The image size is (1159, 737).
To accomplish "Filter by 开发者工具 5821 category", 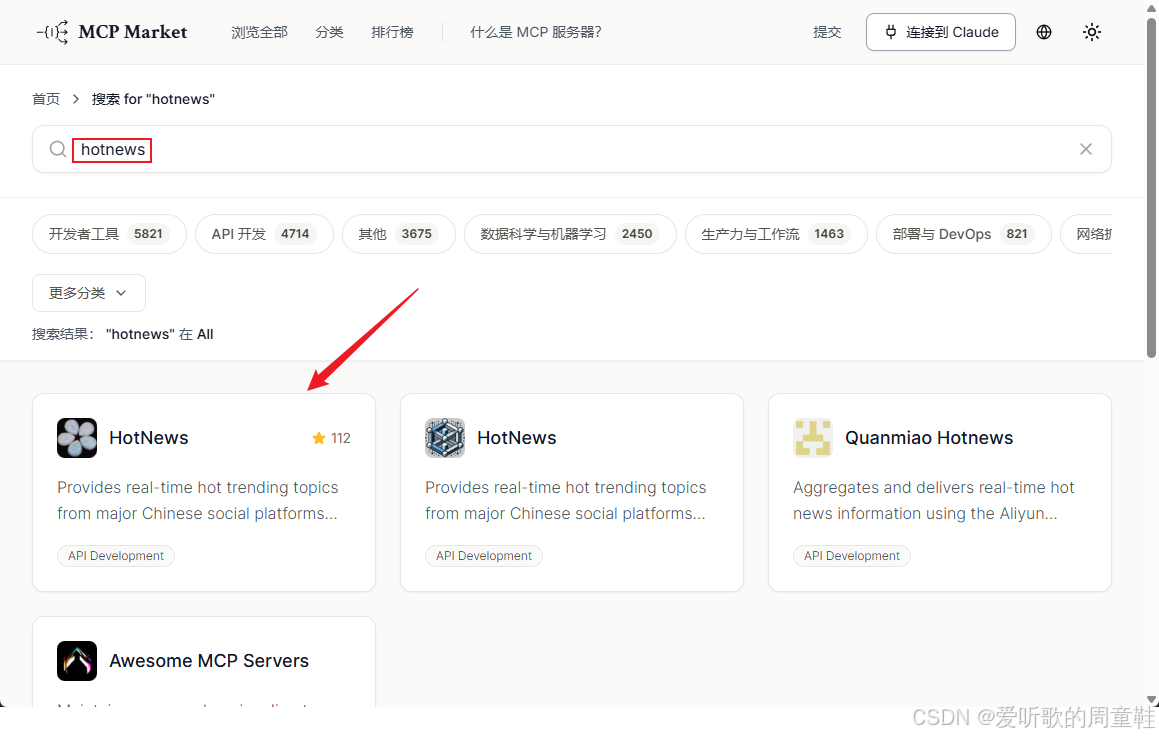I will click(109, 234).
